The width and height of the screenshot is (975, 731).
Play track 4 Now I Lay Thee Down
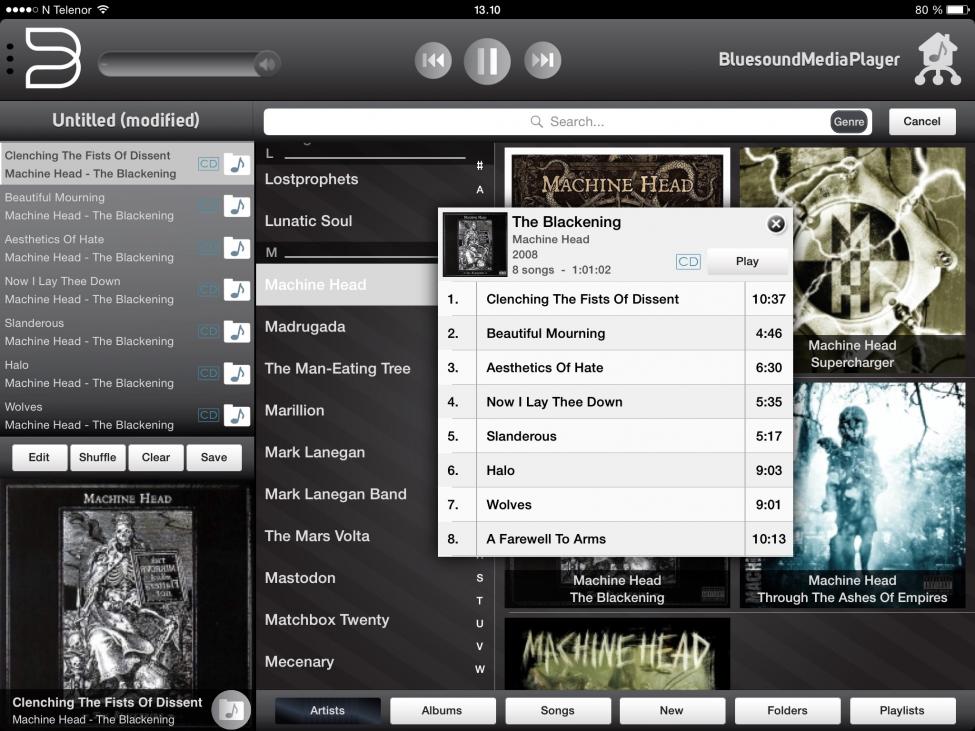(616, 402)
